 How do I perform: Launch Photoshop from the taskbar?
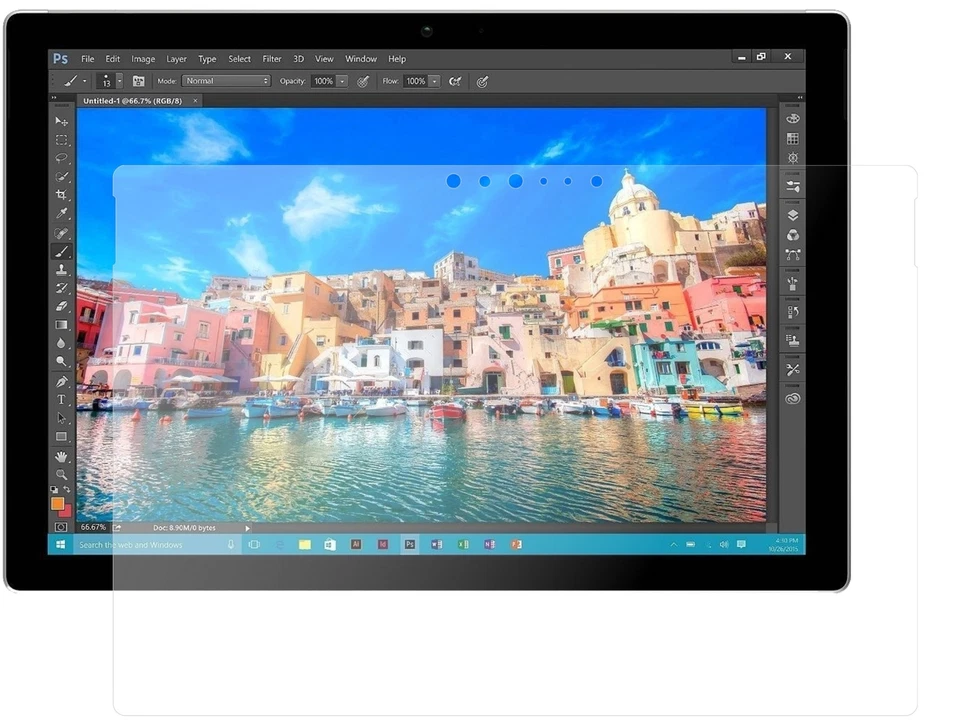tap(409, 545)
